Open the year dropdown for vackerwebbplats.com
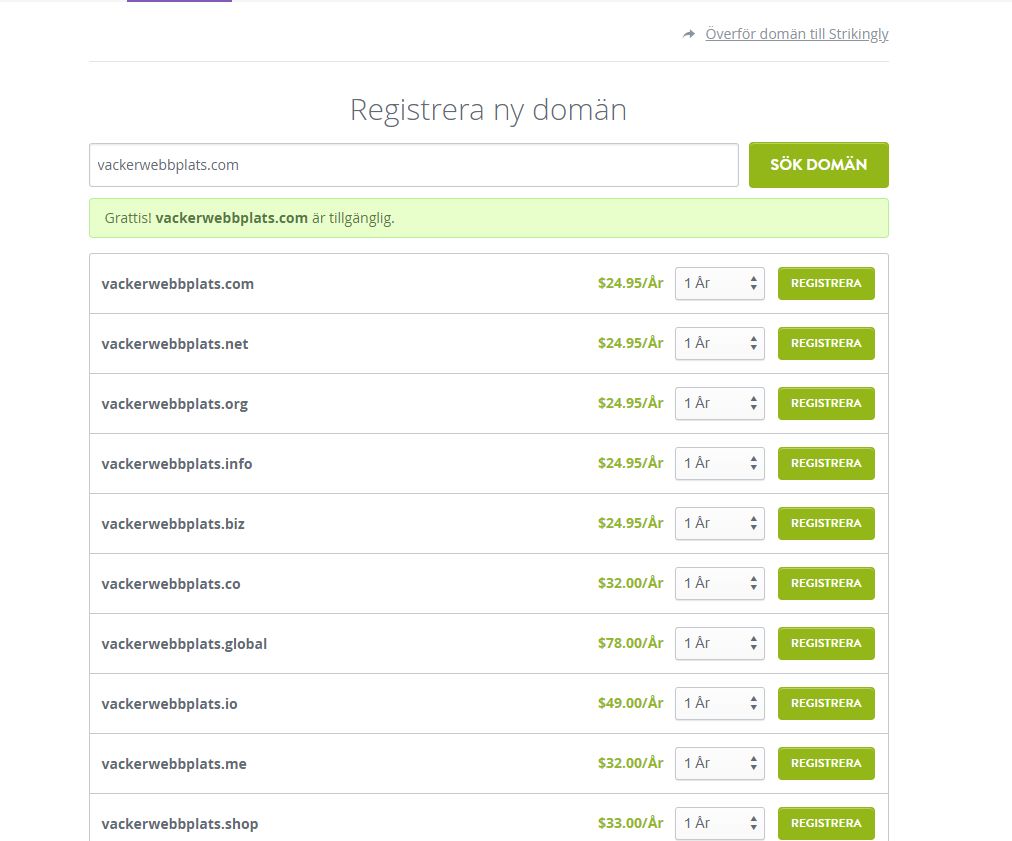 (x=720, y=283)
